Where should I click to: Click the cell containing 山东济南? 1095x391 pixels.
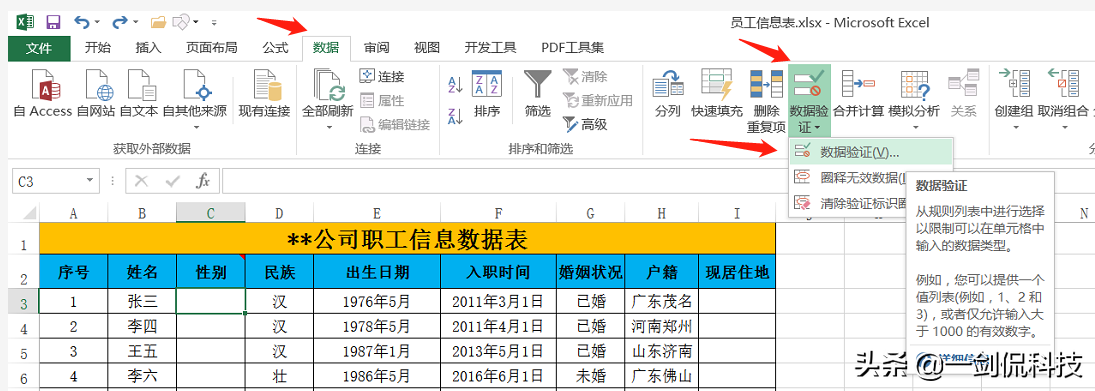pos(662,350)
